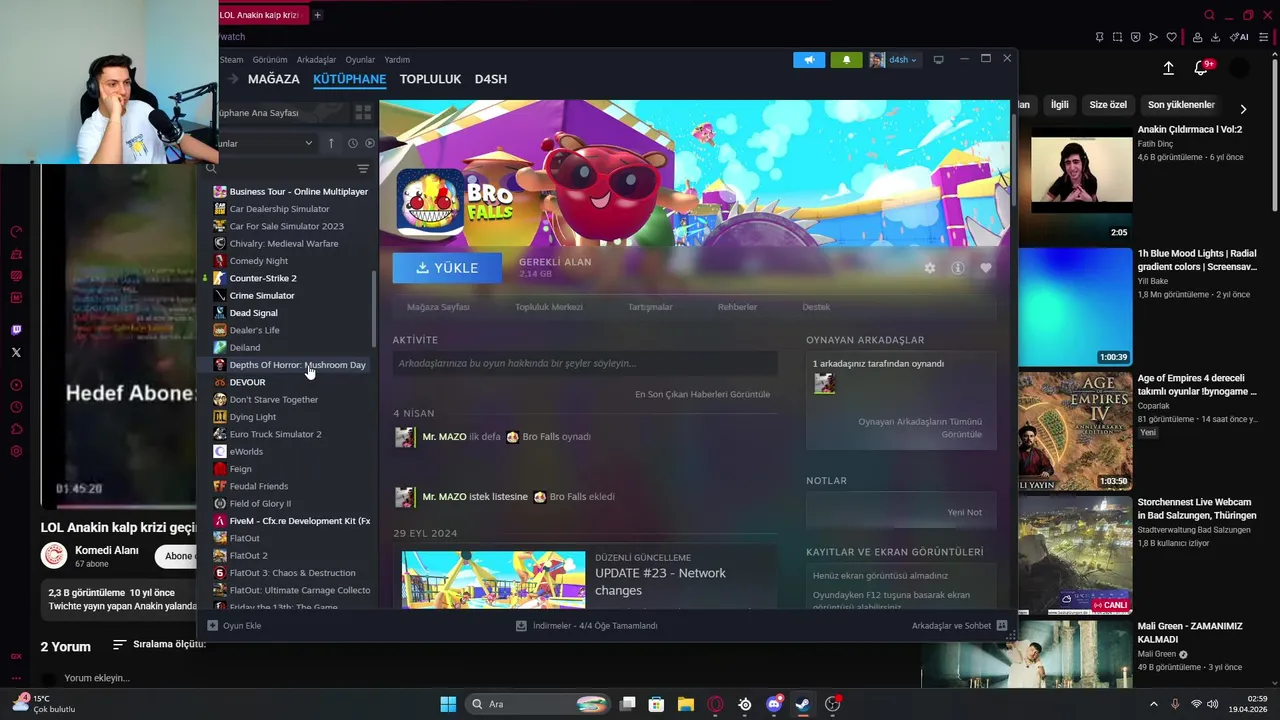Click the activity comment input field
Image resolution: width=1280 pixels, height=720 pixels.
point(584,363)
